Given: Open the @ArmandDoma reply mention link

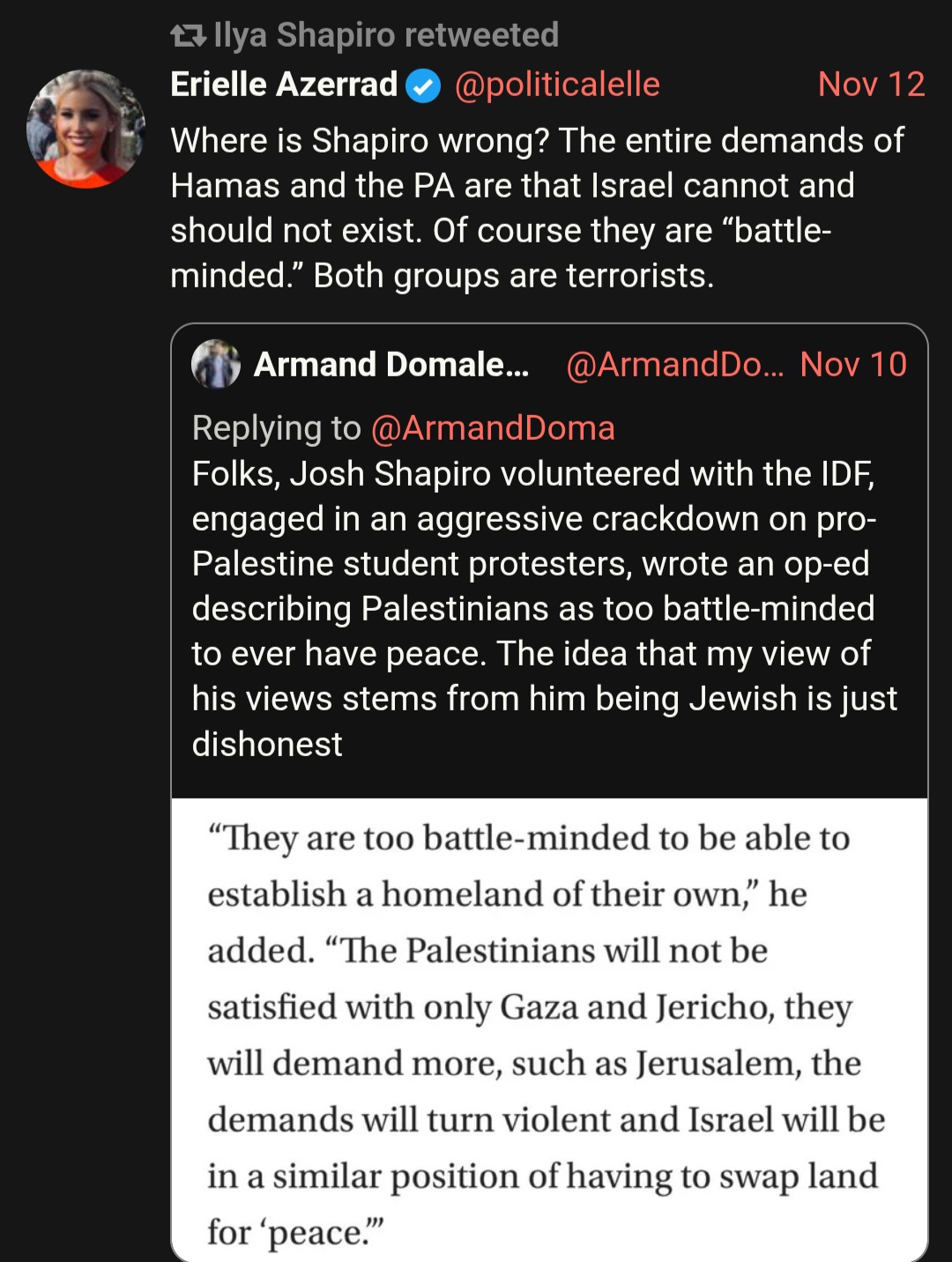Looking at the screenshot, I should point(493,428).
